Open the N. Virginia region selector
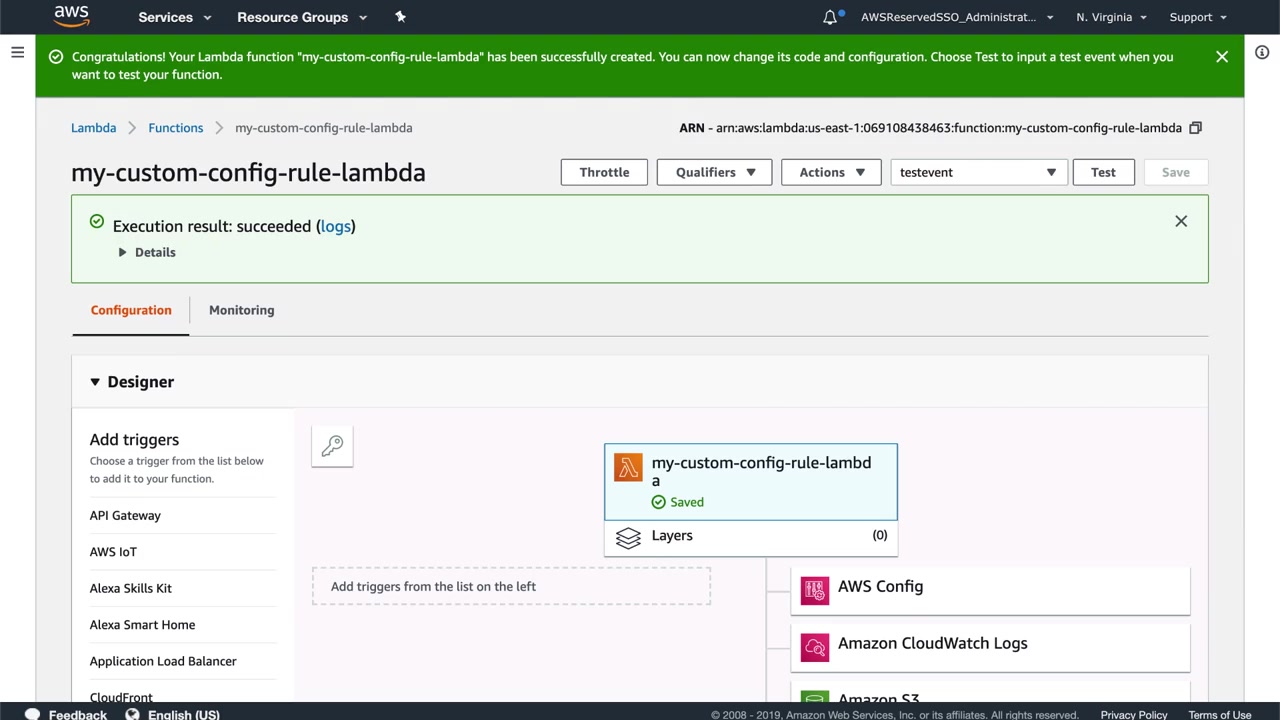Screen dimensions: 1280x720 tap(1111, 17)
